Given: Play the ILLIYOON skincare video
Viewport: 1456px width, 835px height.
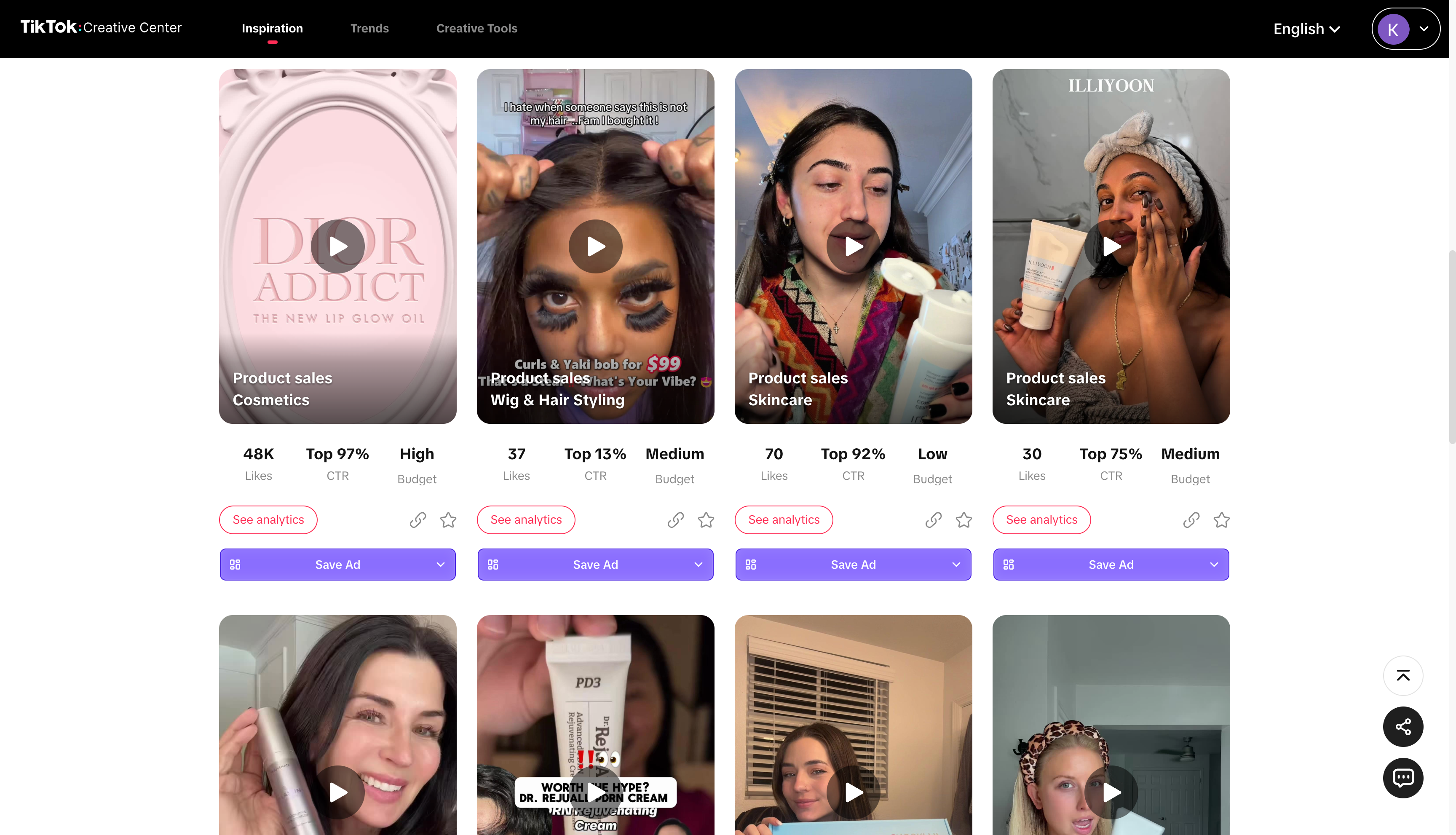Looking at the screenshot, I should 1111,246.
